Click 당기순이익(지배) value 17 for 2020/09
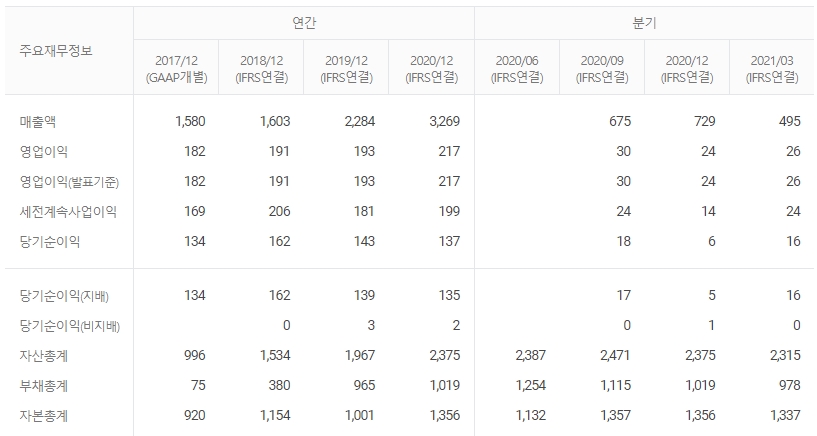This screenshot has width=817, height=436. (x=624, y=295)
